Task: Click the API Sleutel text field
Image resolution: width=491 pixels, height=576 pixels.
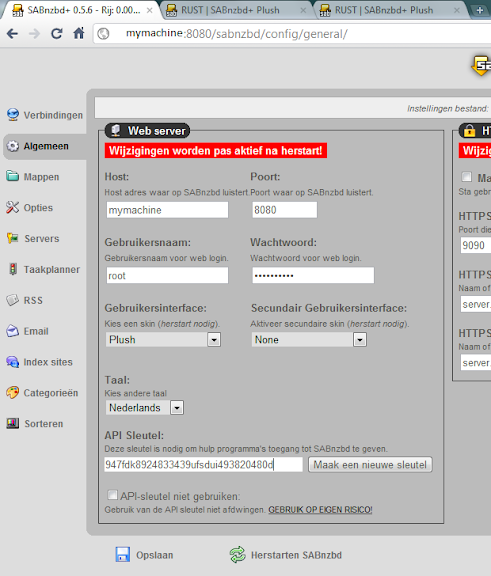Action: pyautogui.click(x=204, y=464)
